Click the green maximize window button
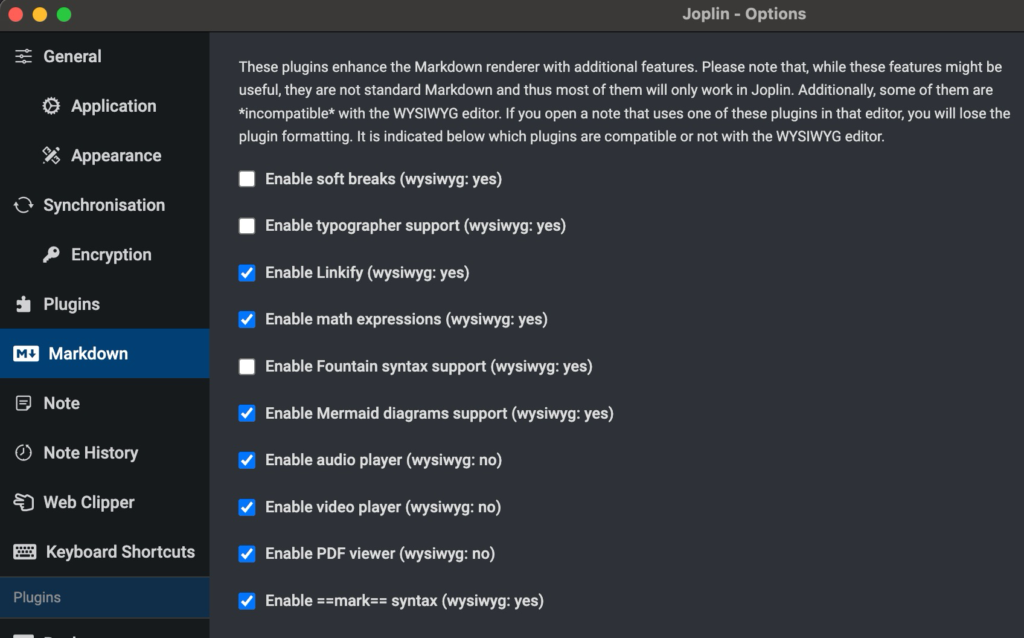 click(x=64, y=15)
